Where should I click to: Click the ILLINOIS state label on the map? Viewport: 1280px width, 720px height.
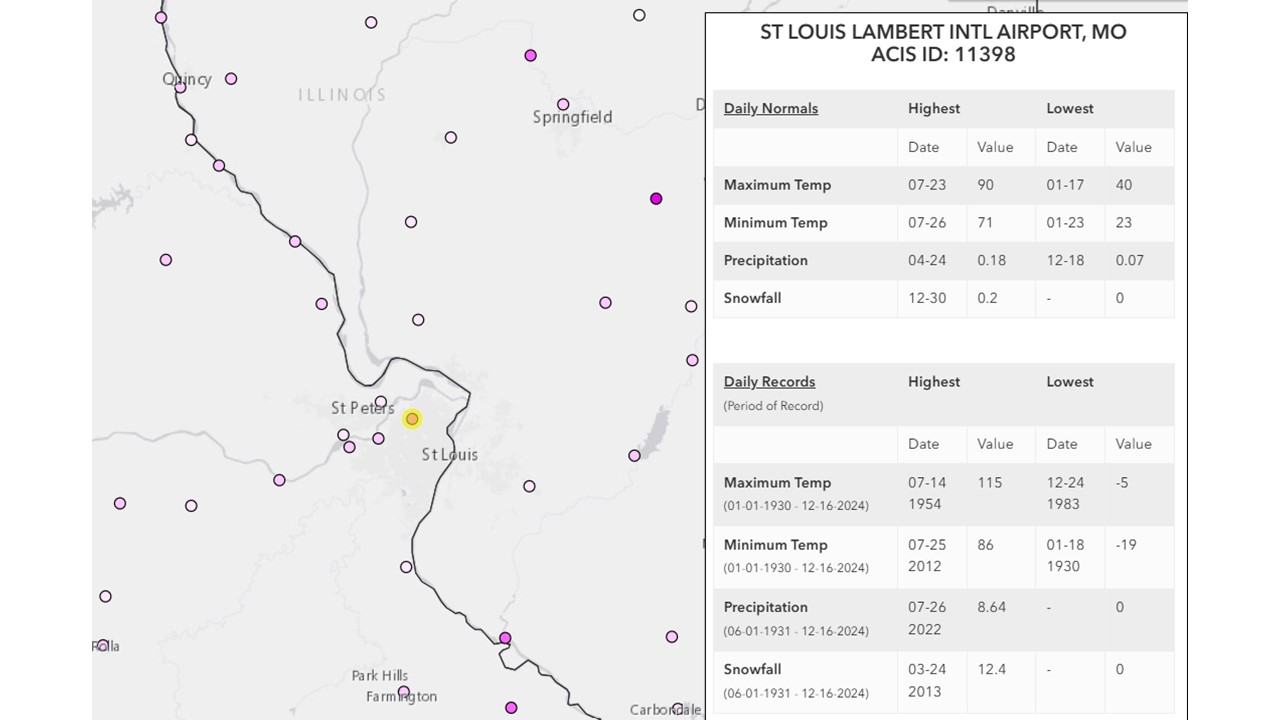342,95
